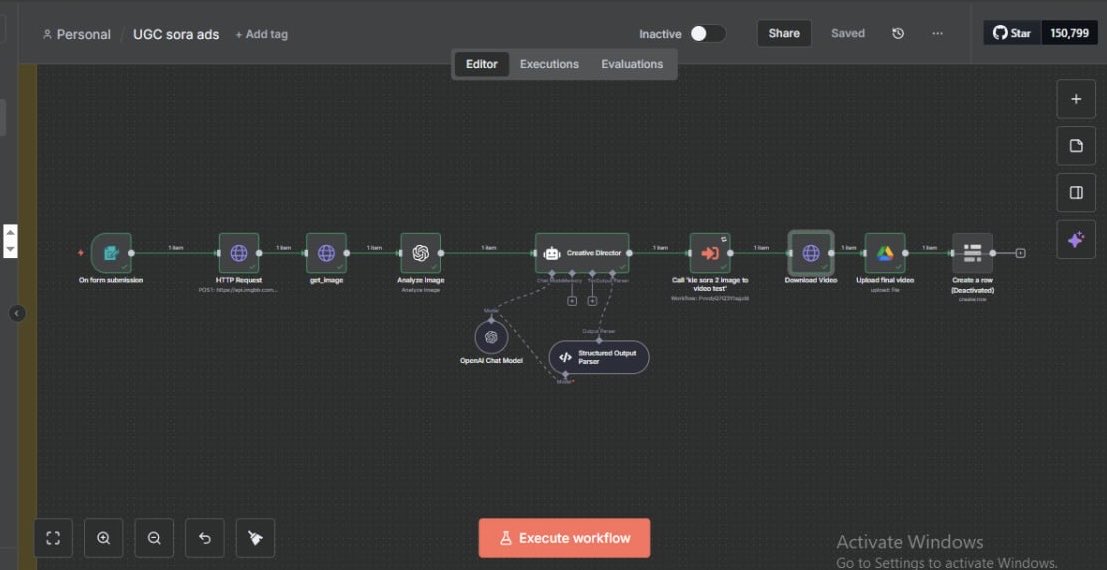Open the AI assistant sparkle button
Viewport: 1107px width, 570px height.
(x=1076, y=239)
